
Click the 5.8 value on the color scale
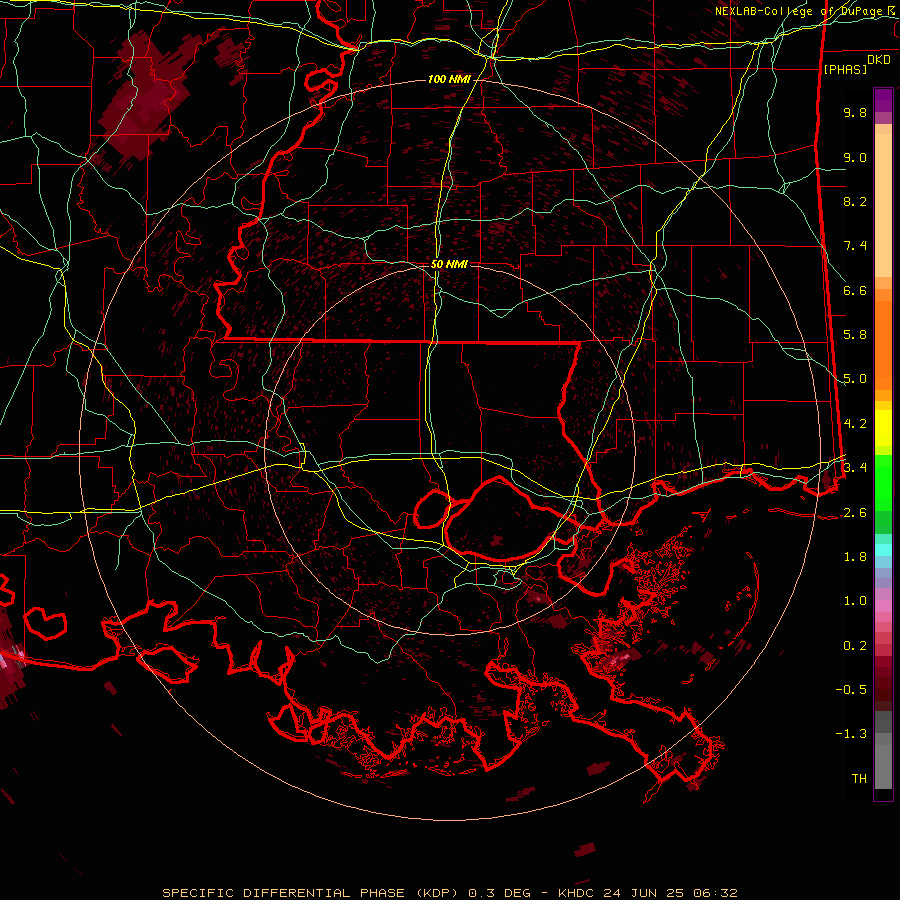coord(855,335)
